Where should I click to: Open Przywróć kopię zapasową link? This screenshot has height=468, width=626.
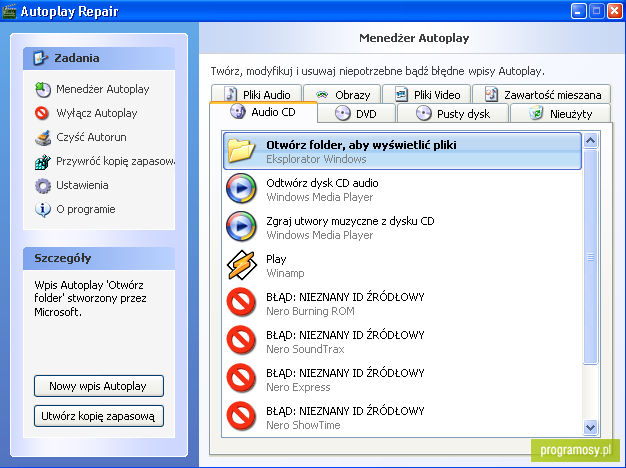pyautogui.click(x=115, y=161)
